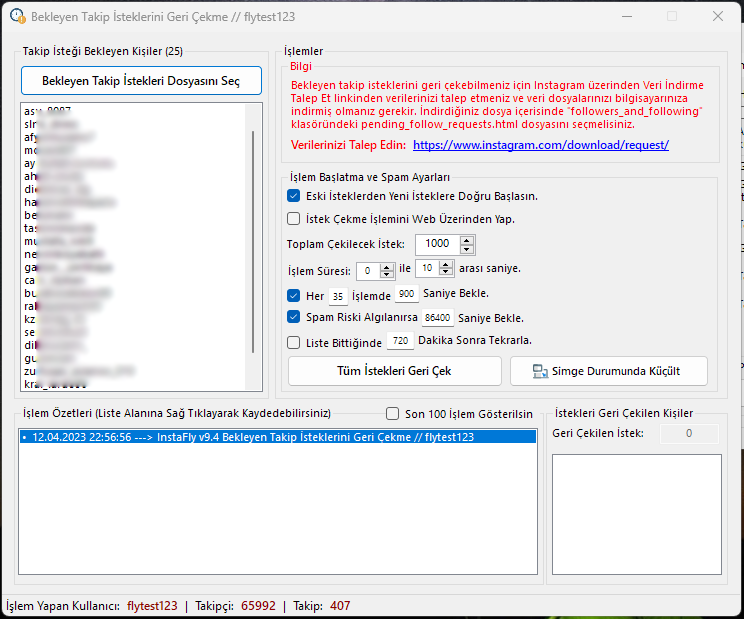This screenshot has width=744, height=619.
Task: Decrease İşlem Süresi minimum value down arrow
Action: pyautogui.click(x=387, y=275)
